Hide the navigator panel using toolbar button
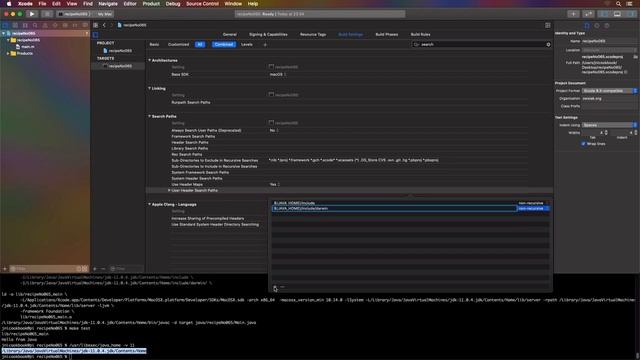 [x=604, y=14]
